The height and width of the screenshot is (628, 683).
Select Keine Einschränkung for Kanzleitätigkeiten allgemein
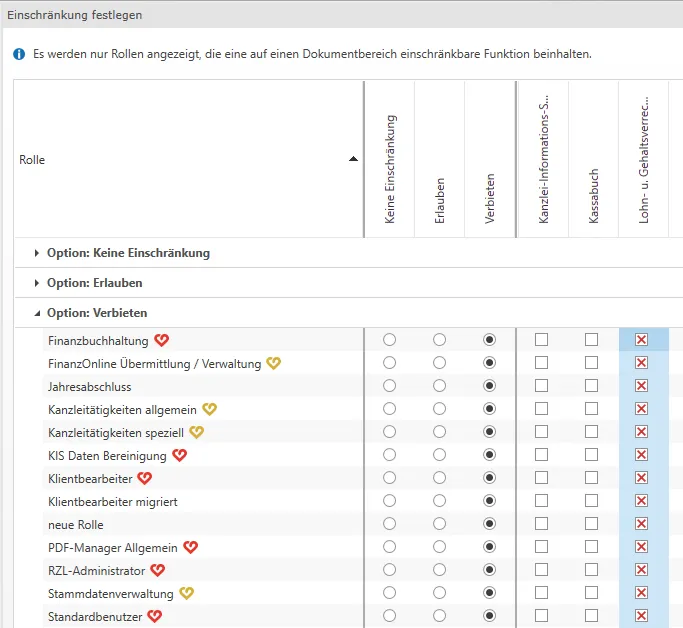click(389, 409)
